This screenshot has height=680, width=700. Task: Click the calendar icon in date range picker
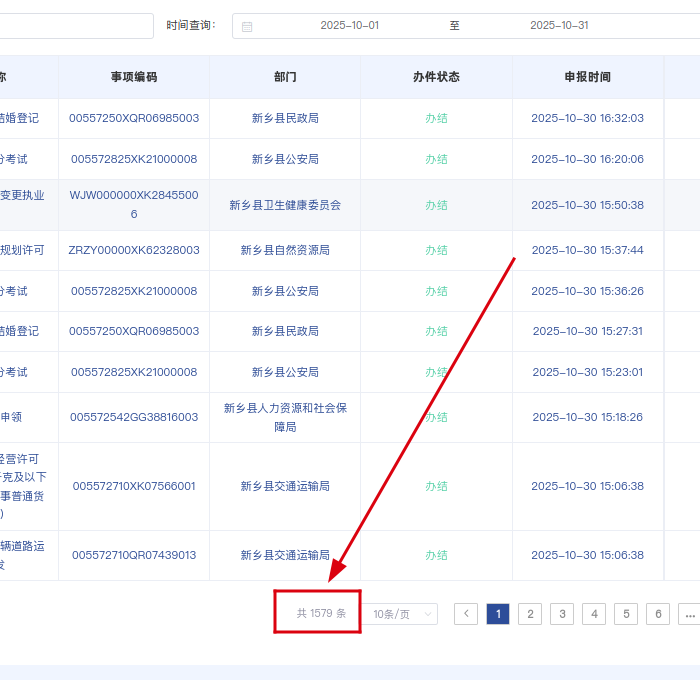pos(247,26)
